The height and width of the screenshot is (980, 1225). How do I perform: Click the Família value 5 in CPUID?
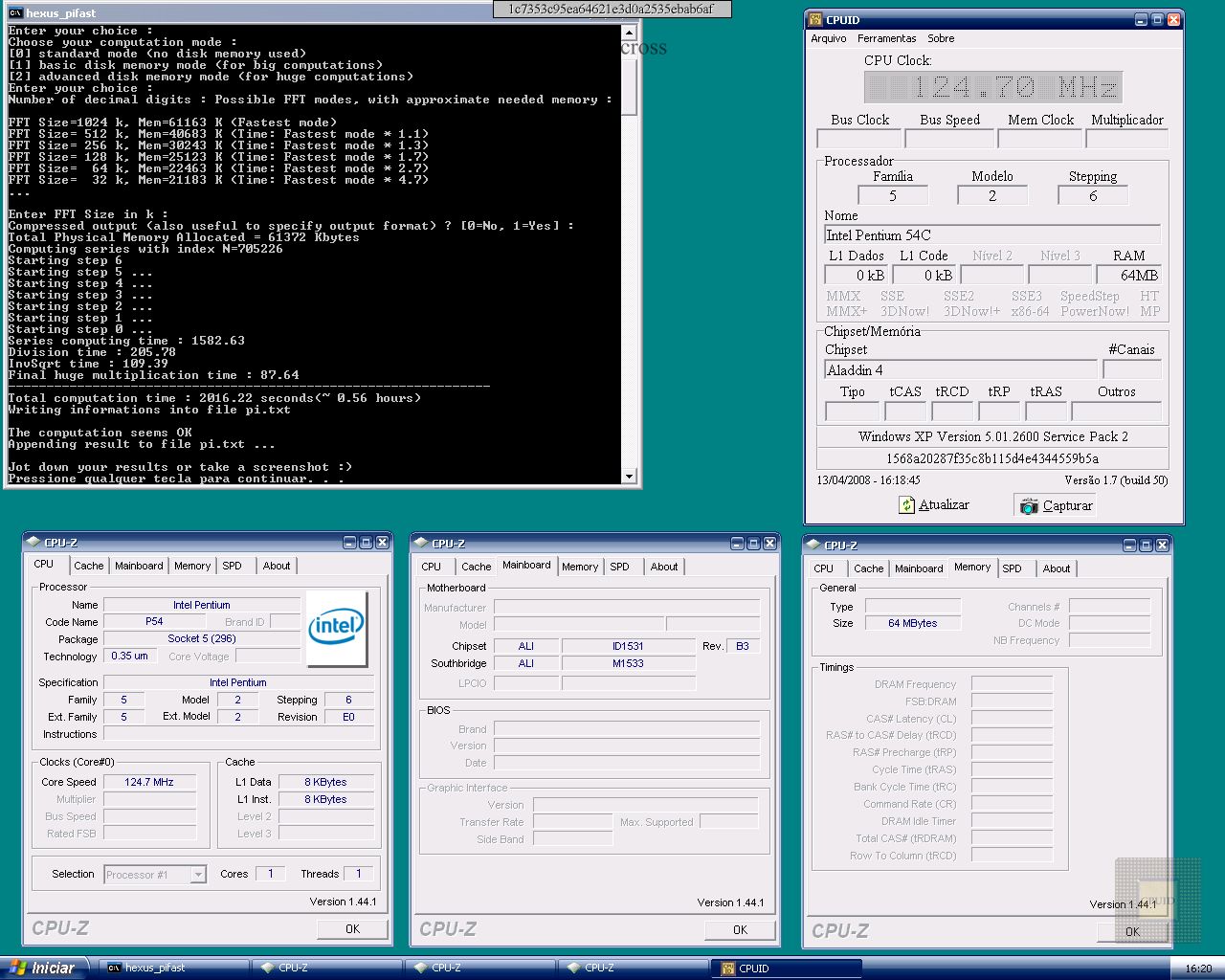[893, 195]
